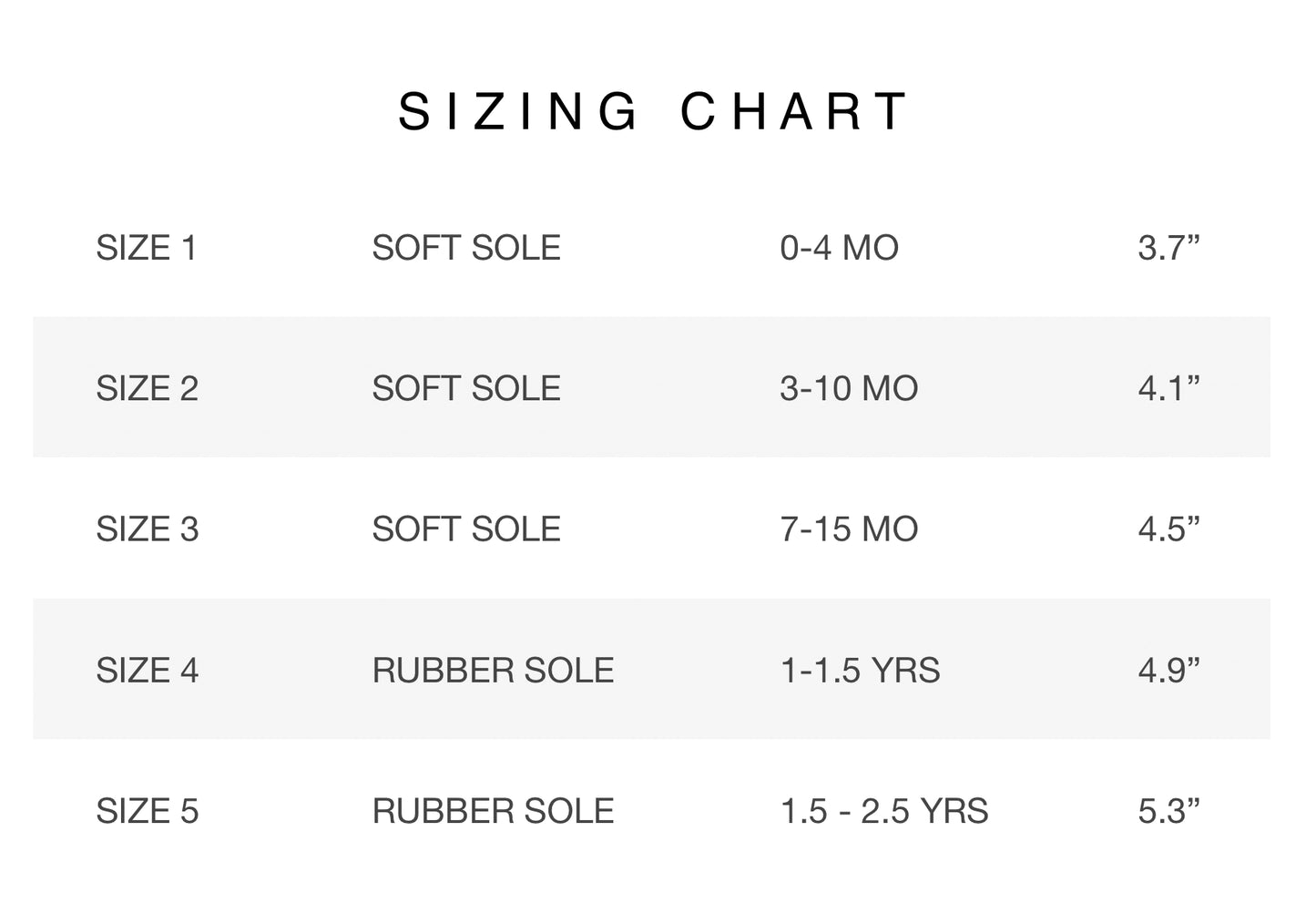Select the SIZE 5 label

pyautogui.click(x=147, y=811)
